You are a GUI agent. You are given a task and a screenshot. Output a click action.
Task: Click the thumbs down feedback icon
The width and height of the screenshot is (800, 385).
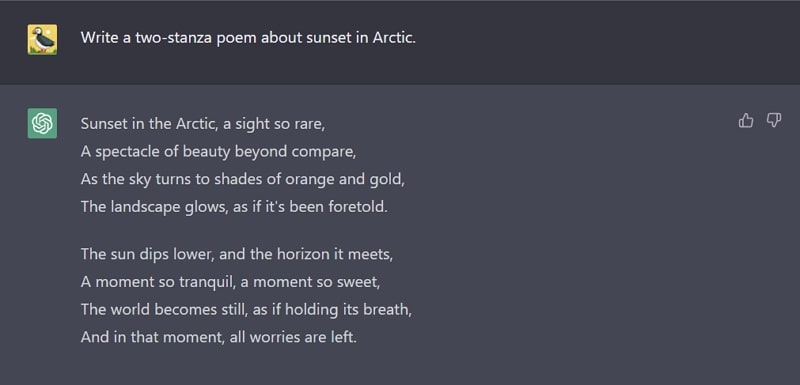[774, 120]
